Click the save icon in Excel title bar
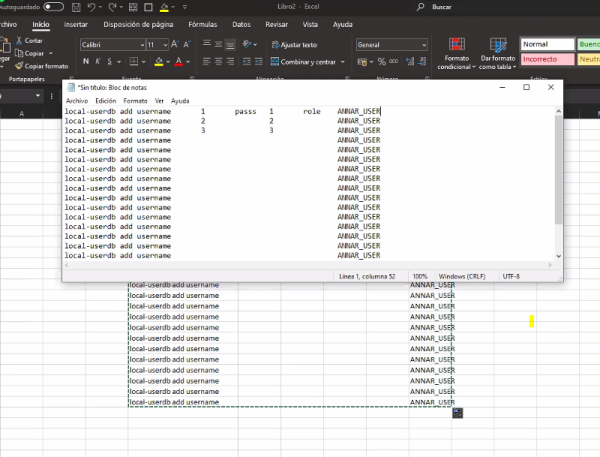This screenshot has width=600, height=457. point(76,7)
